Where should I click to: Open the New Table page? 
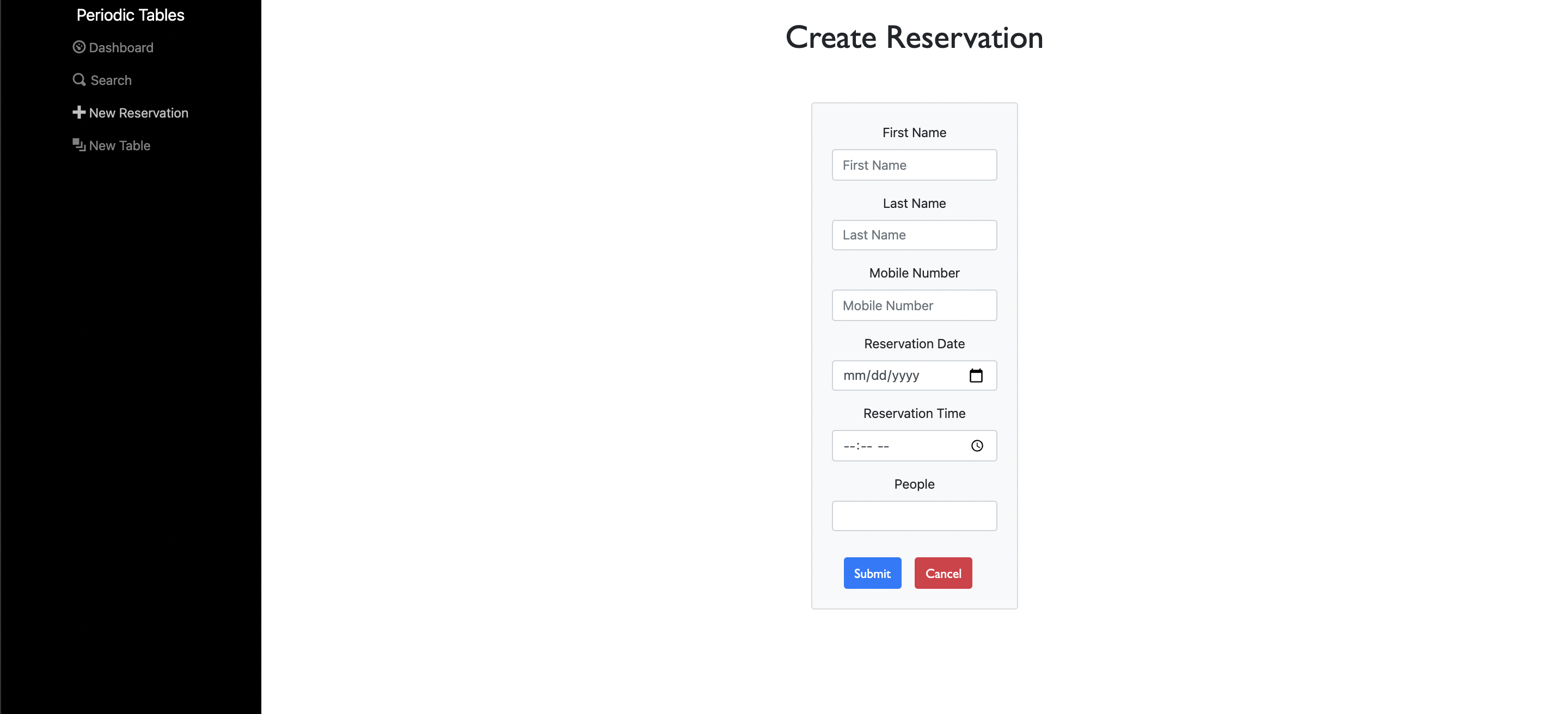click(119, 145)
